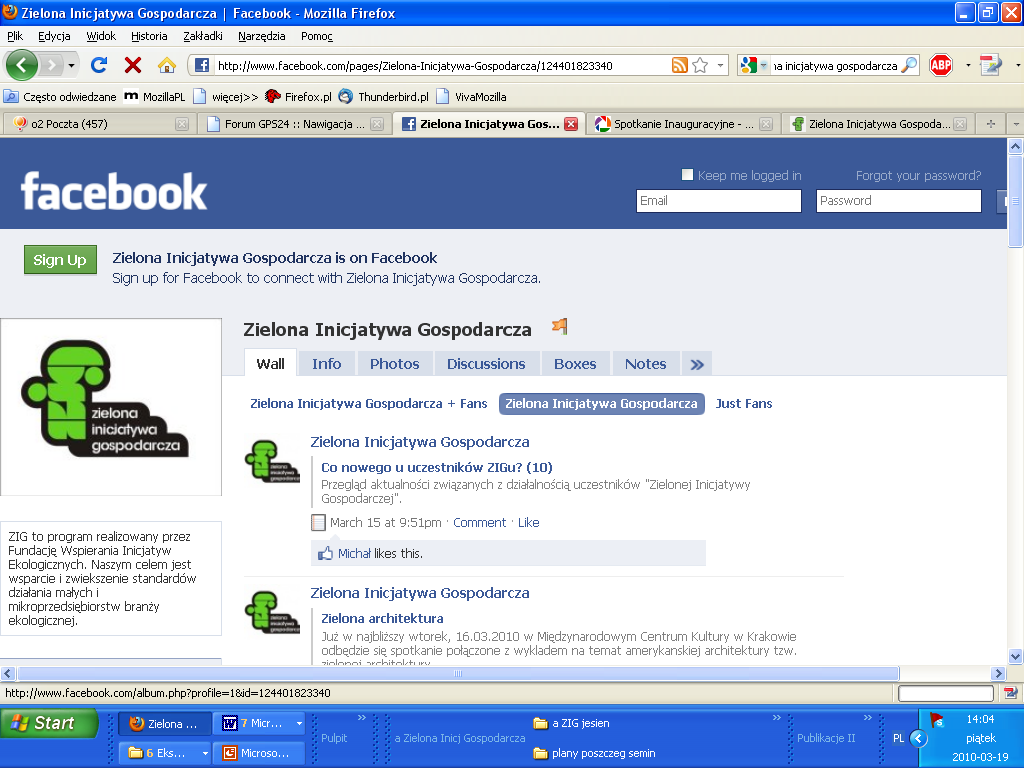This screenshot has width=1024, height=768.
Task: Show the 'Just Fans' wall filter
Action: tap(744, 404)
